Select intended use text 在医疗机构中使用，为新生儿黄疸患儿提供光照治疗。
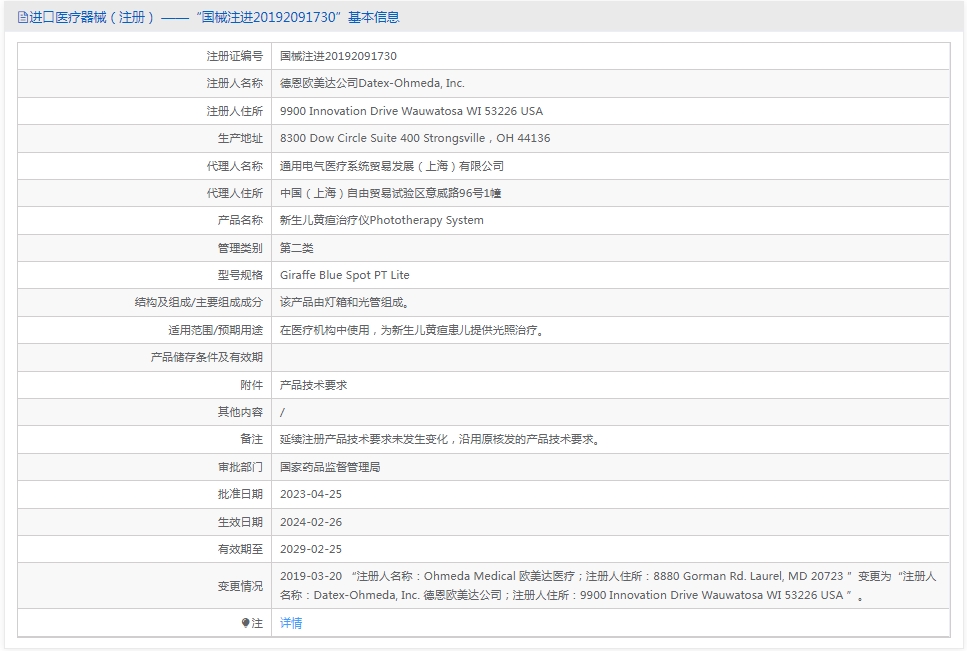This screenshot has height=651, width=967. click(413, 330)
